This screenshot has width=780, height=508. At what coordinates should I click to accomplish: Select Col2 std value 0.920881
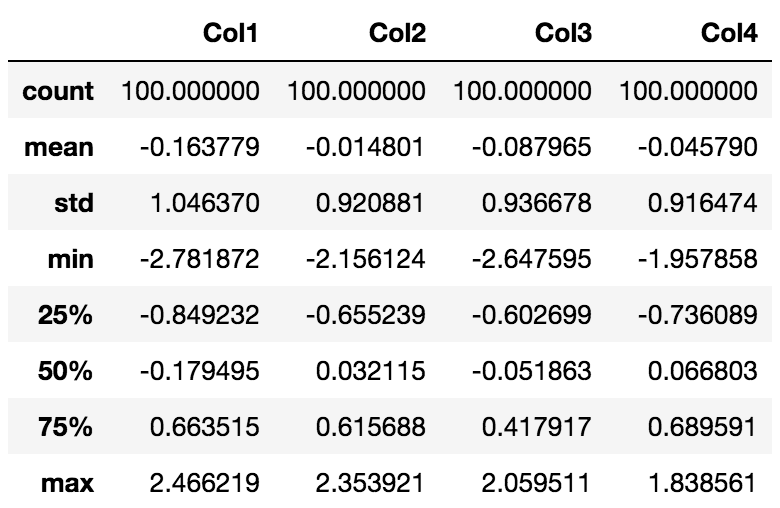click(x=370, y=203)
